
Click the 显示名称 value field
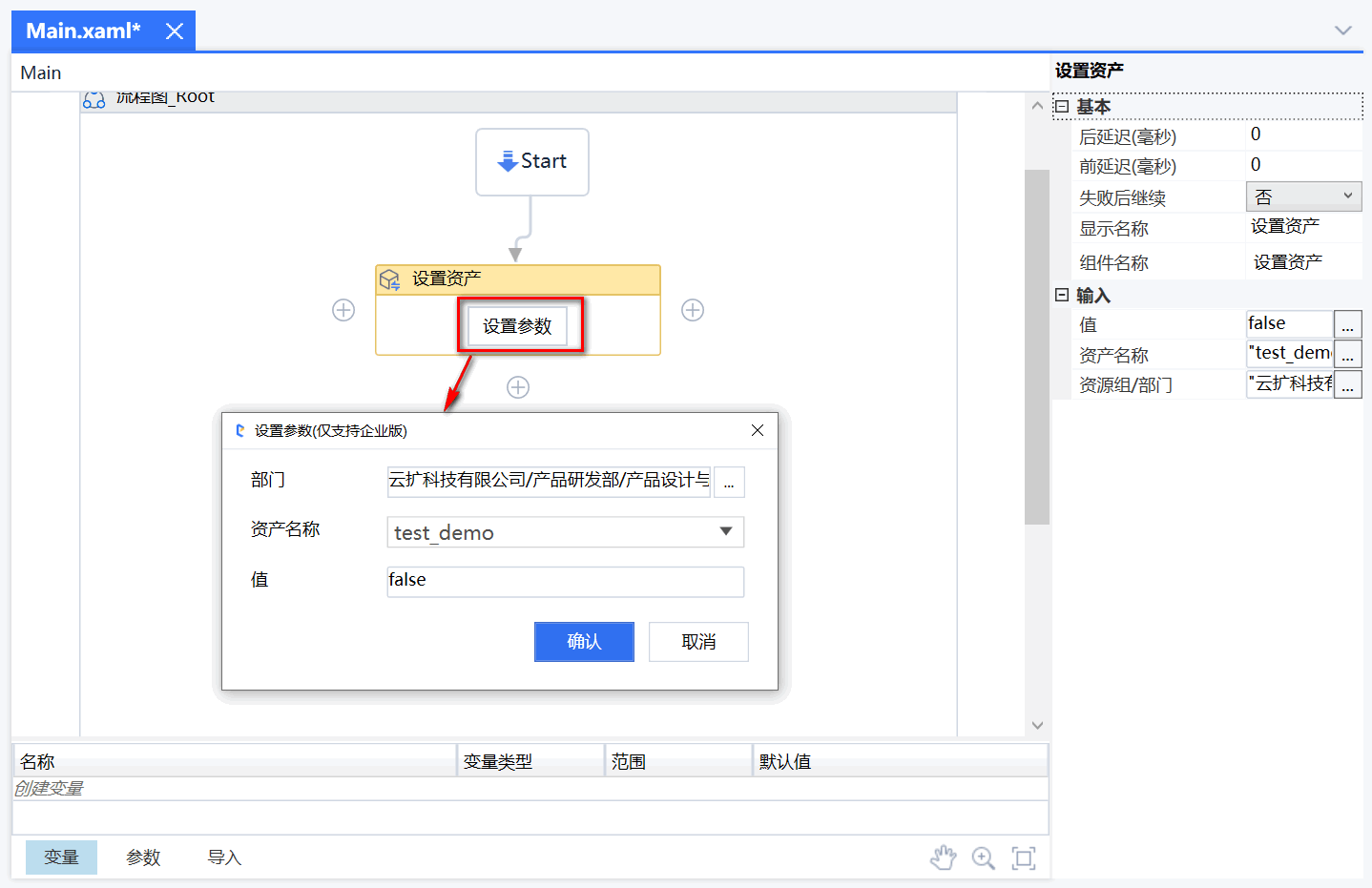1304,227
